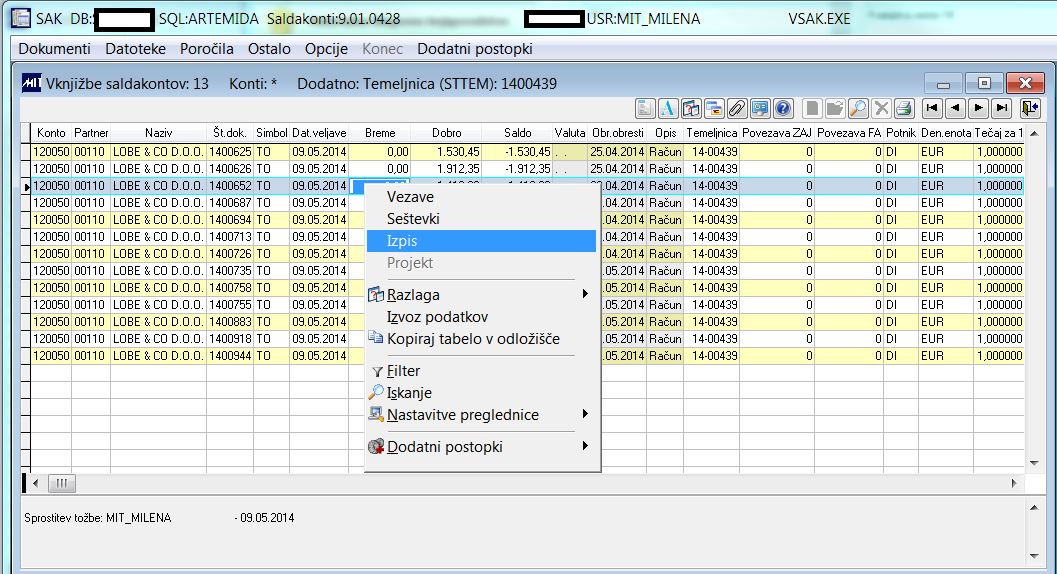The width and height of the screenshot is (1057, 574).
Task: Click the printer icon in the toolbar
Action: click(904, 108)
